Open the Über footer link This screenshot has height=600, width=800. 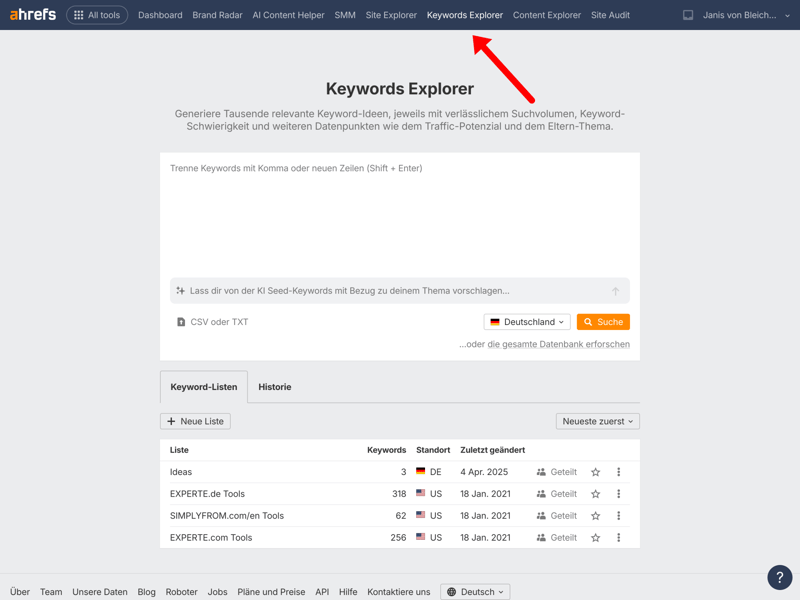click(20, 592)
